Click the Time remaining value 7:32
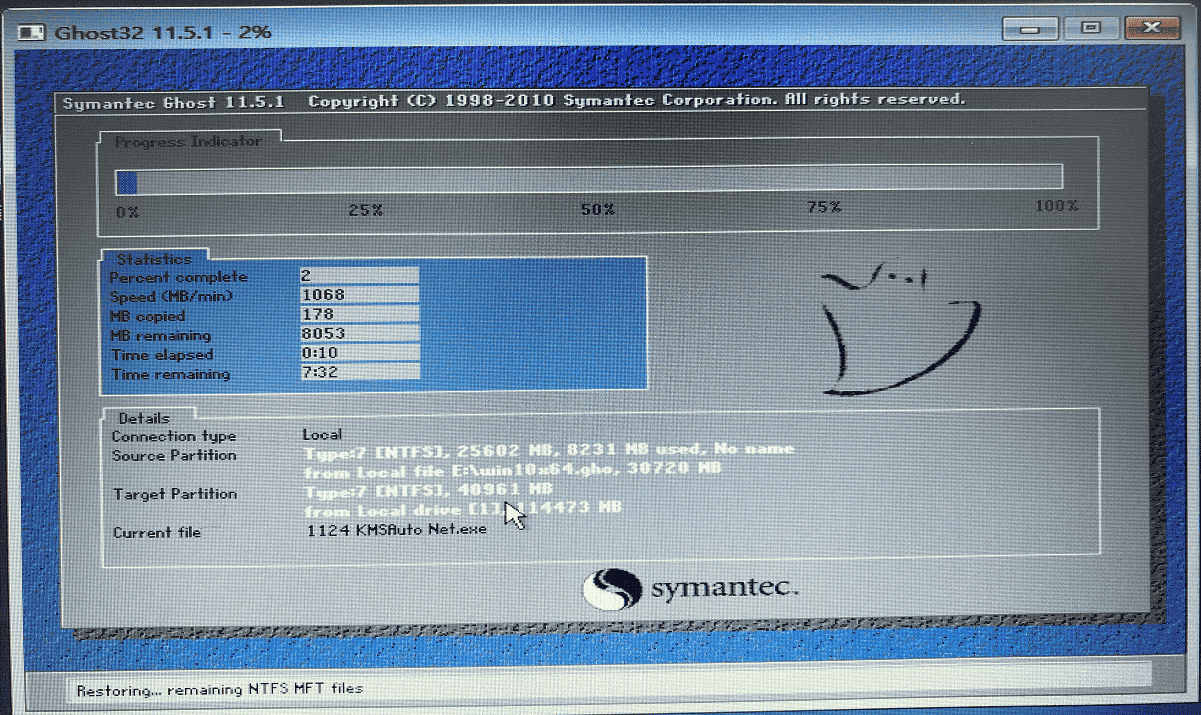The image size is (1201, 715). (359, 374)
